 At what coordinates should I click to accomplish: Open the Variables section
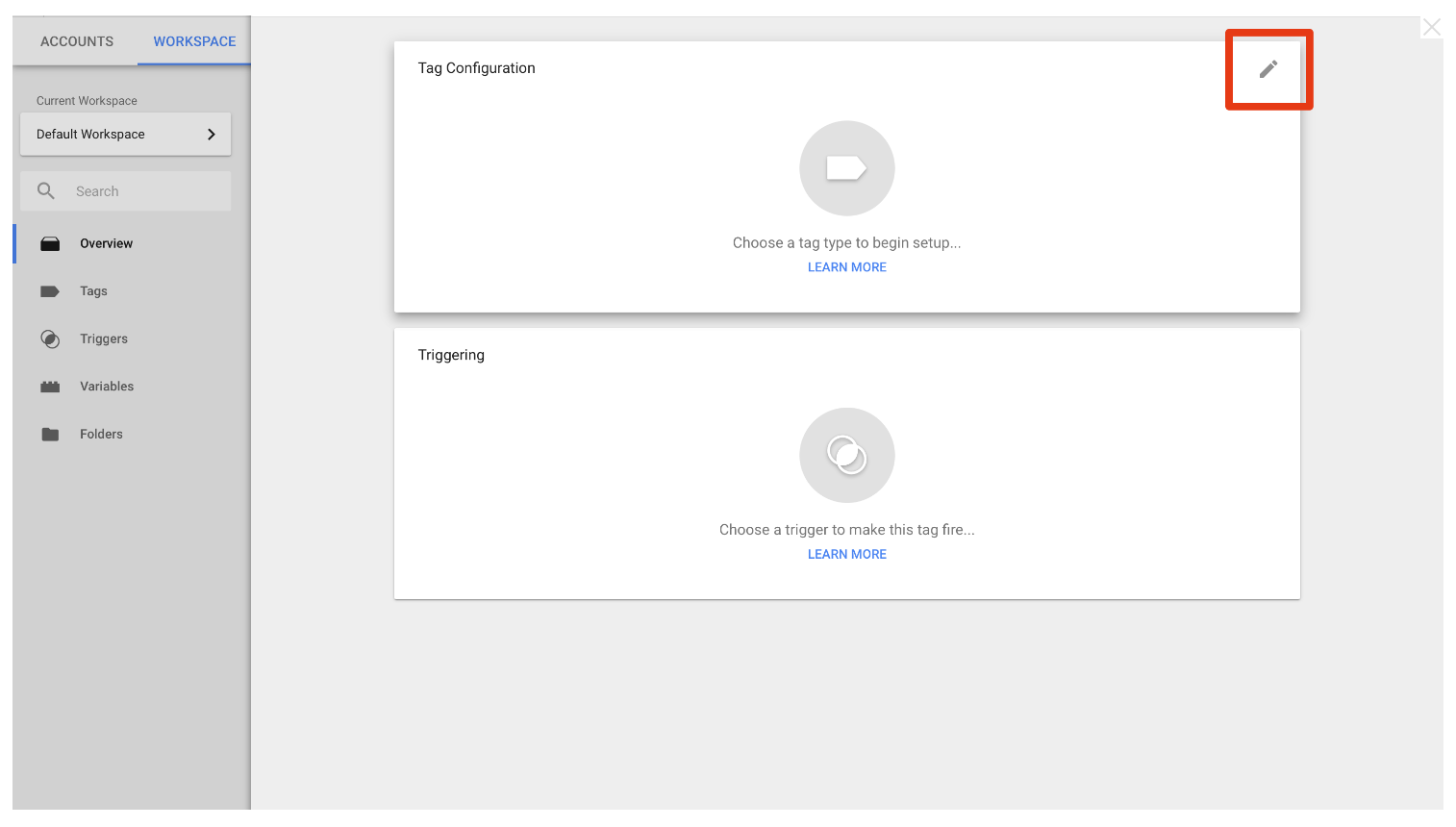coord(107,387)
